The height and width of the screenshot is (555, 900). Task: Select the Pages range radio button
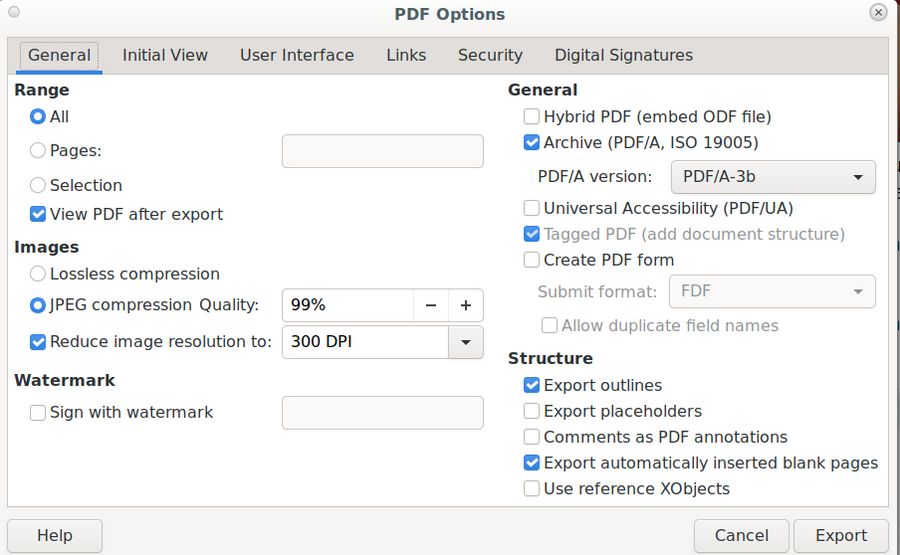(38, 151)
